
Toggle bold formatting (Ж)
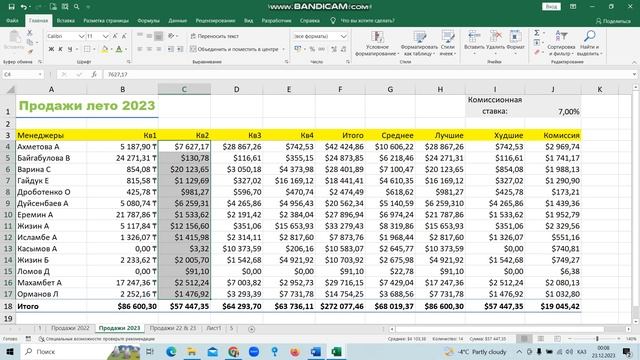[x=51, y=49]
